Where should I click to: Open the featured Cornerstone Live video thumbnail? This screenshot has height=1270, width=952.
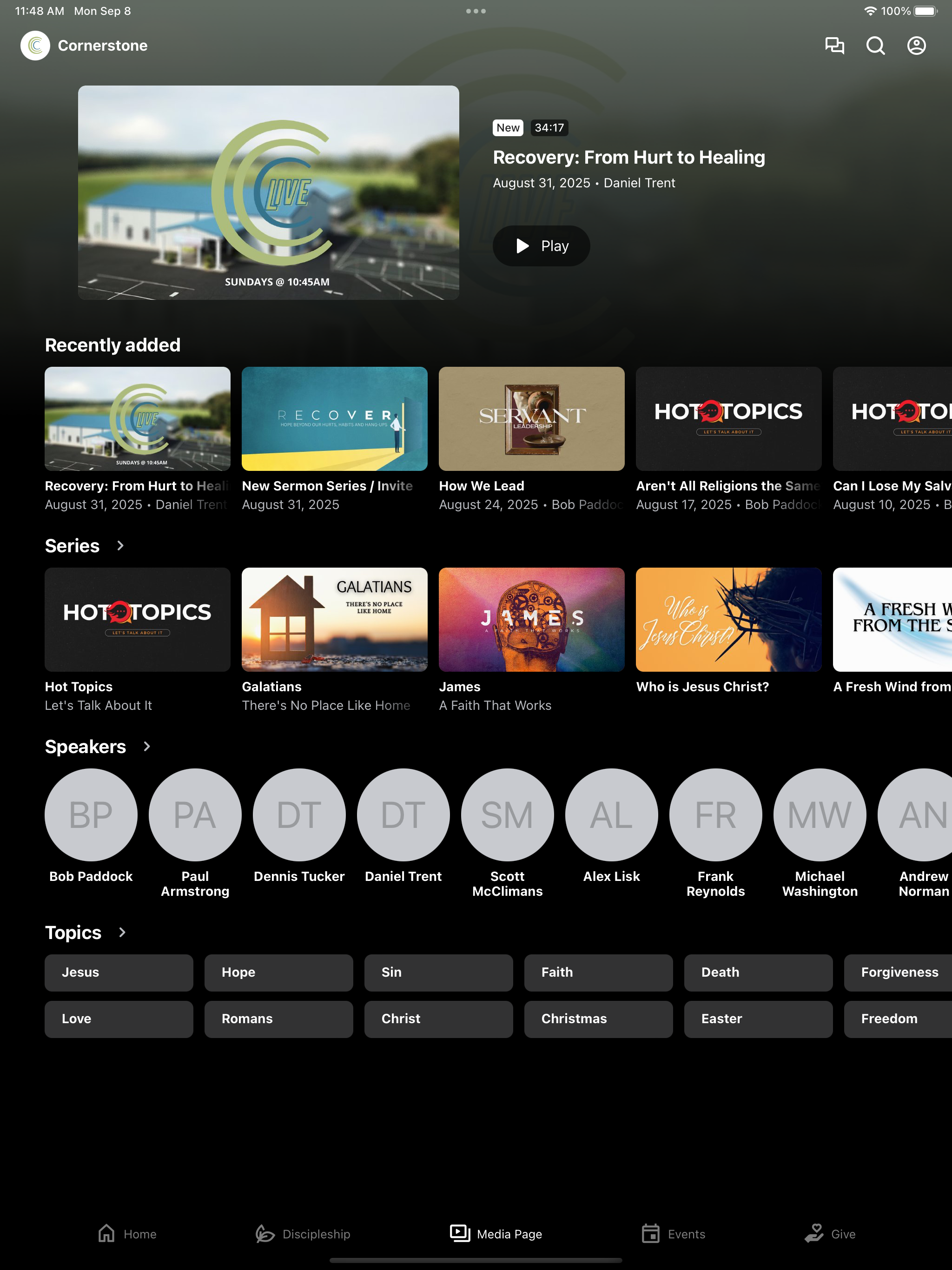click(269, 192)
